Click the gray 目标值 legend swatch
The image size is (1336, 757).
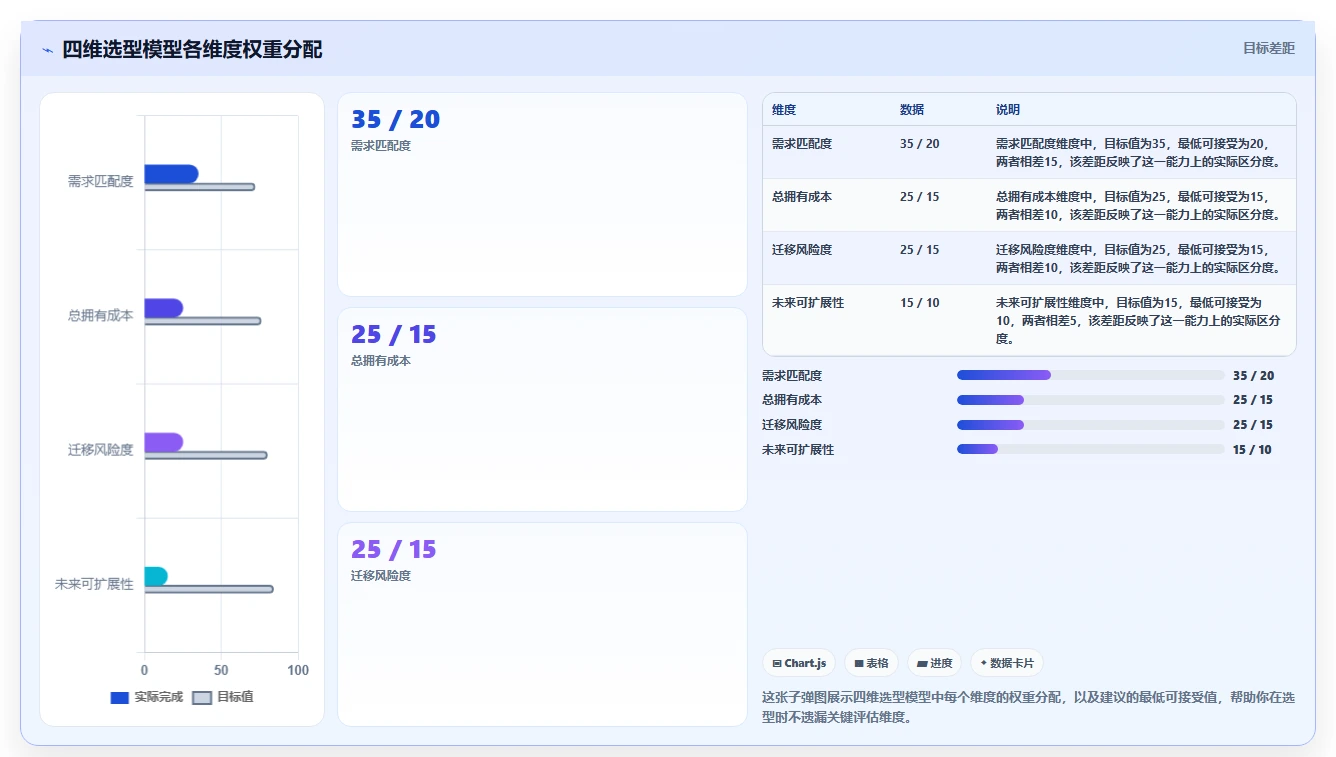(202, 697)
